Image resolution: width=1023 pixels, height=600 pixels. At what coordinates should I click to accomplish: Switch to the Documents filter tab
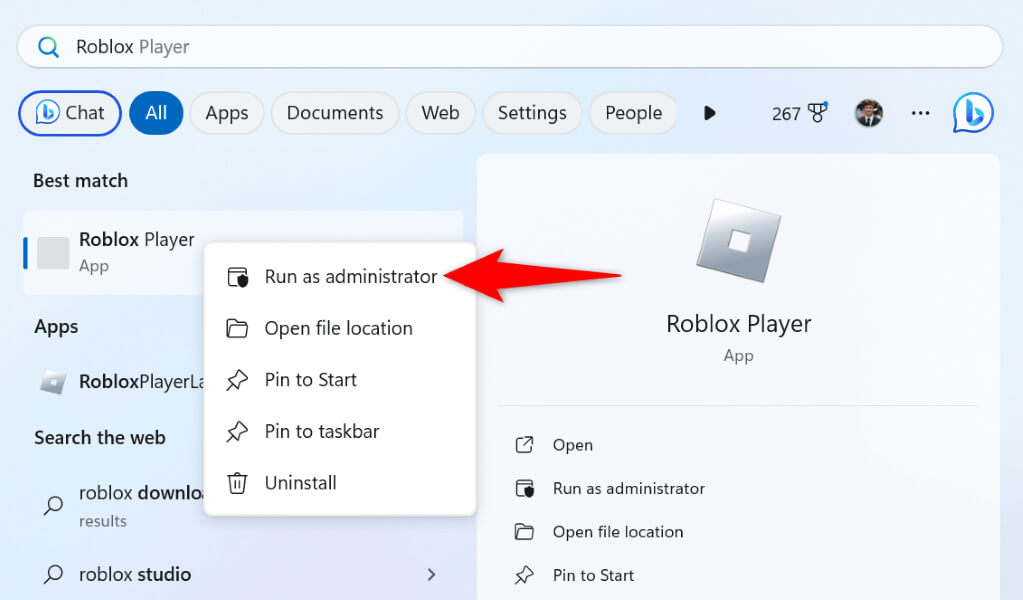(335, 113)
